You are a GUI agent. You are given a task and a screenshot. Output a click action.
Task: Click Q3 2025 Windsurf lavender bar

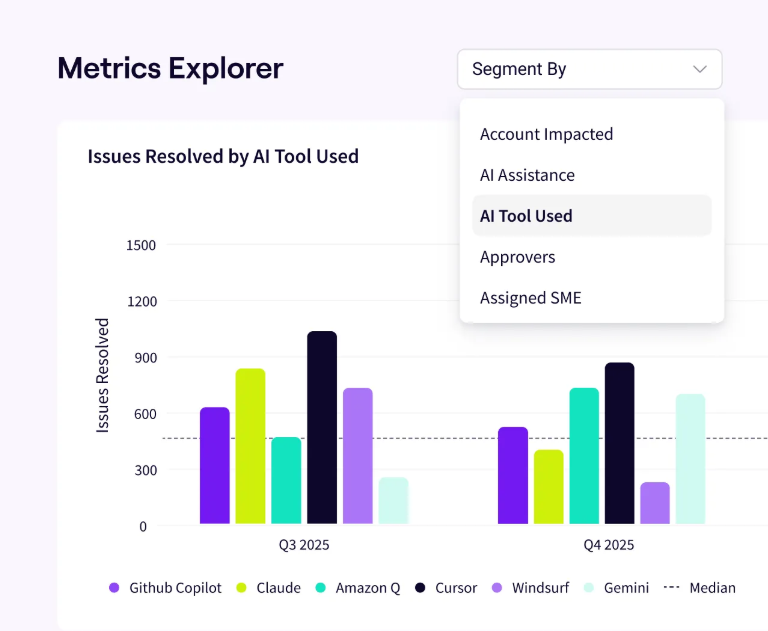coord(358,456)
